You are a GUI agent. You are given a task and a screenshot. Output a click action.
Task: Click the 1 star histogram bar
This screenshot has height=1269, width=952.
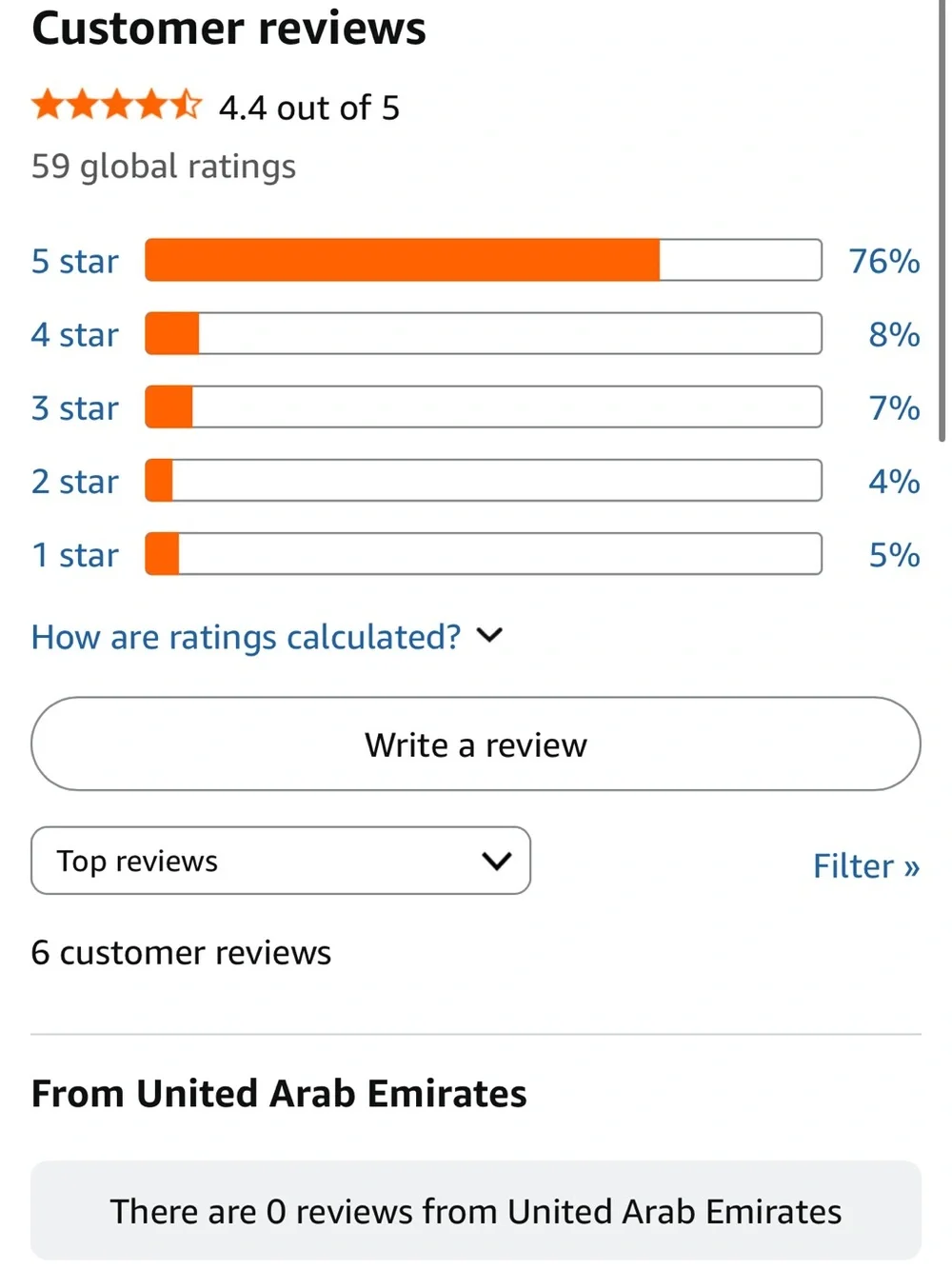click(x=484, y=553)
